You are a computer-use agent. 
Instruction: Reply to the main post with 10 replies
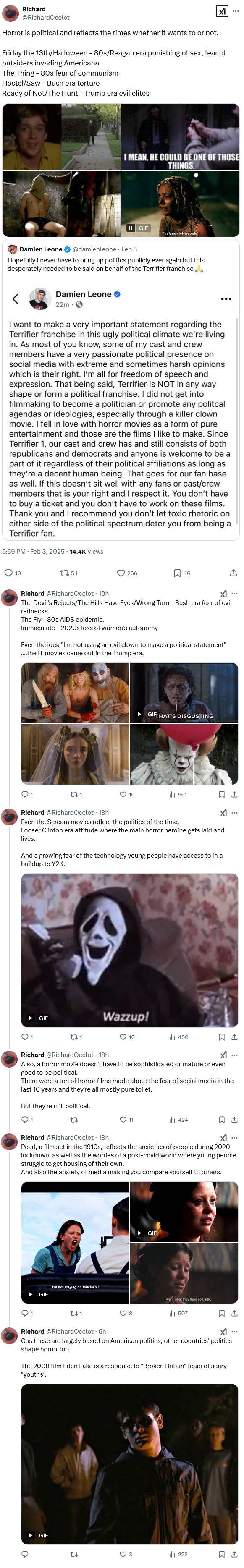(x=13, y=573)
